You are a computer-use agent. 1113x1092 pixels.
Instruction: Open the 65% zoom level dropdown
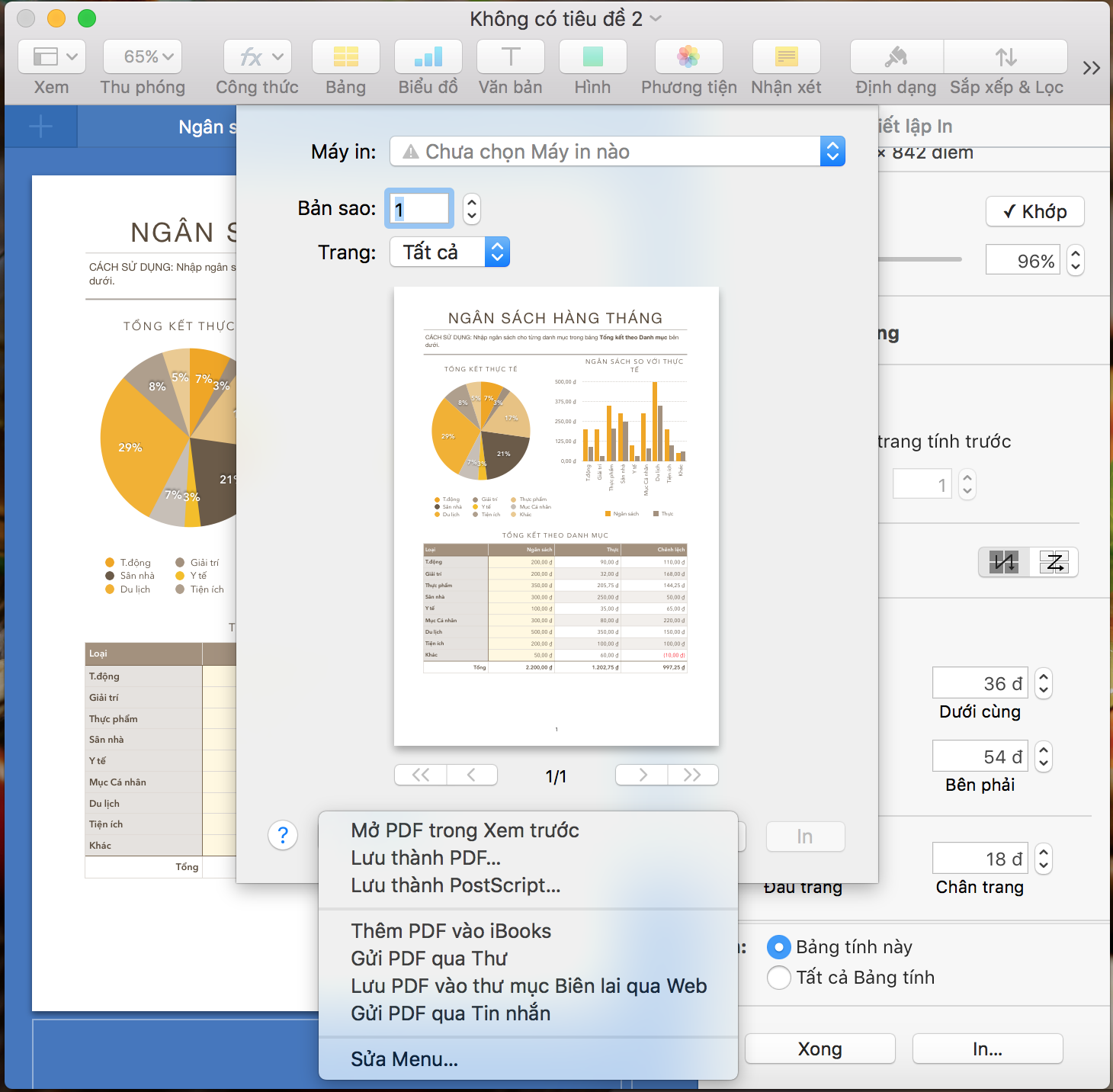[143, 57]
